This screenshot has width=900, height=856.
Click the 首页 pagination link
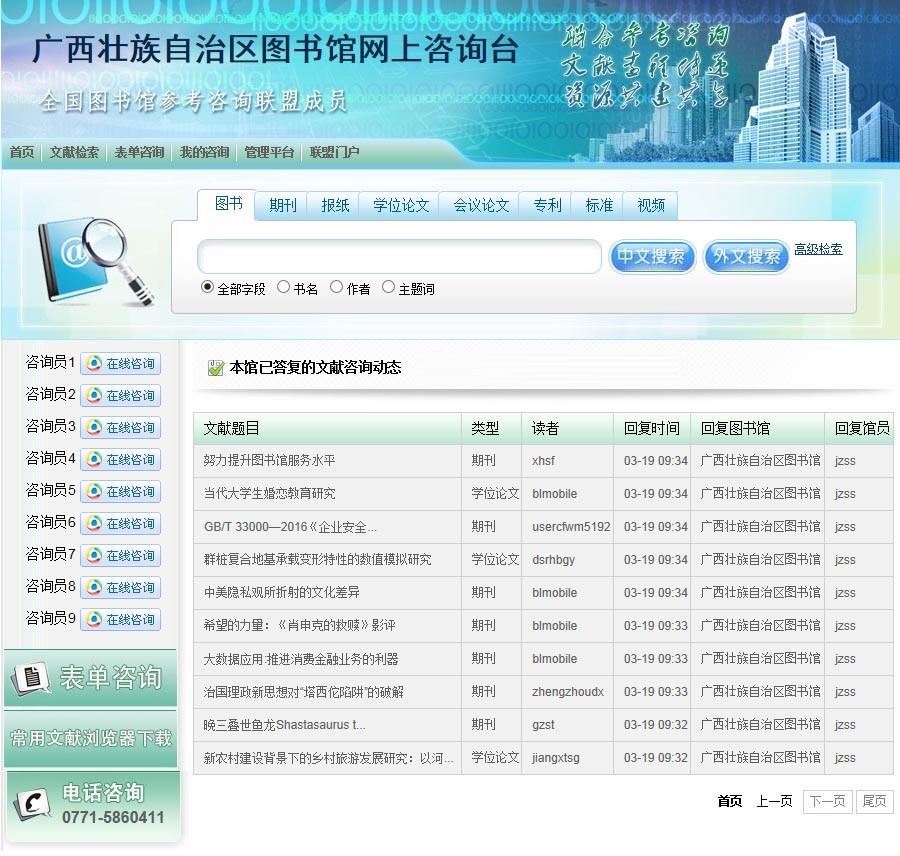[x=730, y=801]
